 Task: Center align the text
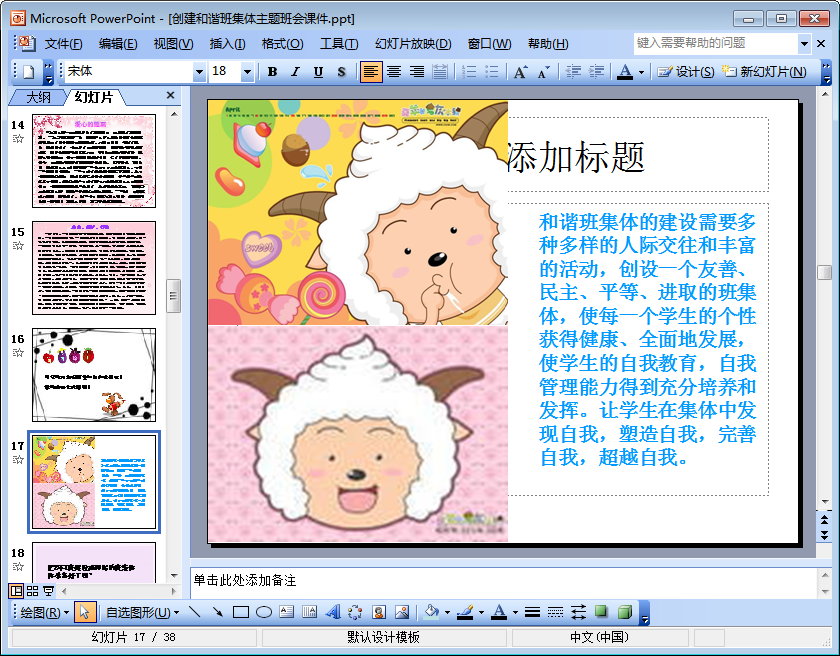point(394,72)
